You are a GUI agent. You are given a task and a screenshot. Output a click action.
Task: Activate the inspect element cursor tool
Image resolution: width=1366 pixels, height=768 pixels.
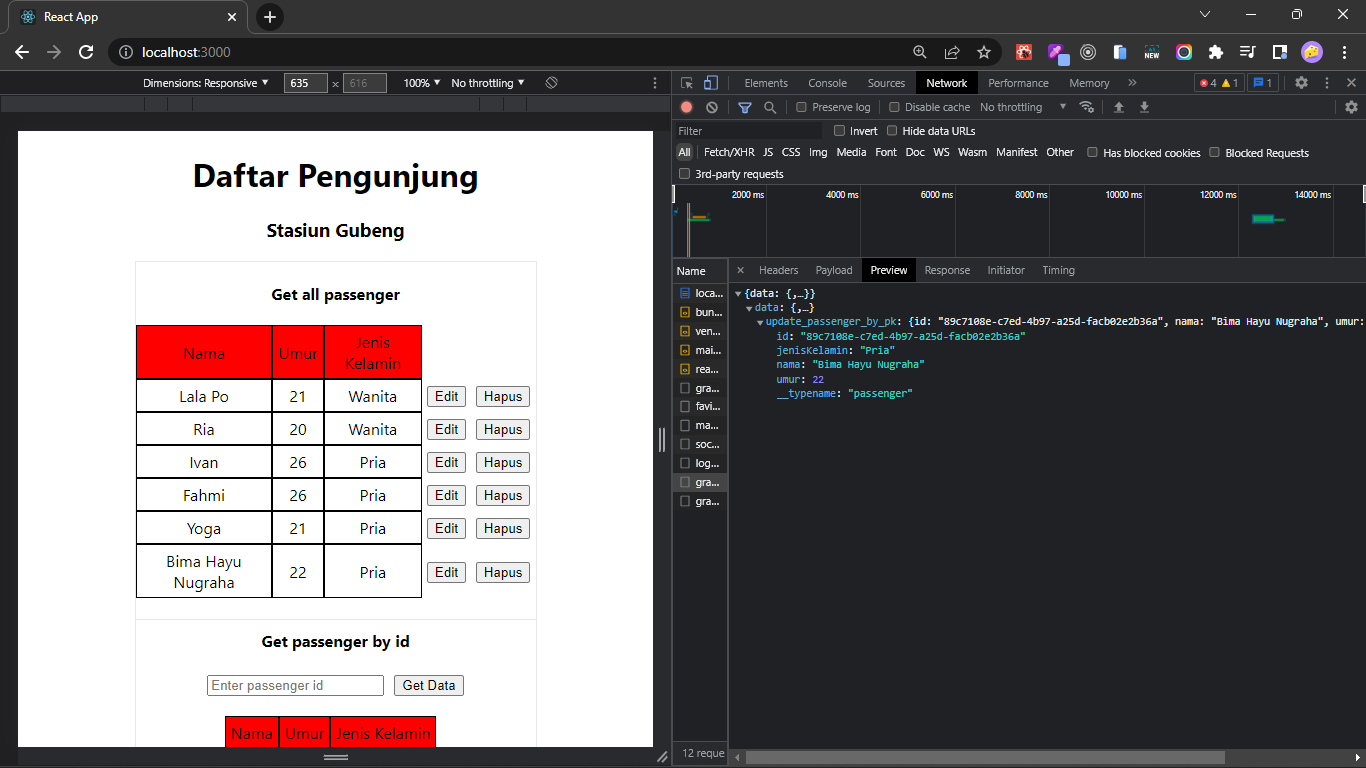click(685, 83)
